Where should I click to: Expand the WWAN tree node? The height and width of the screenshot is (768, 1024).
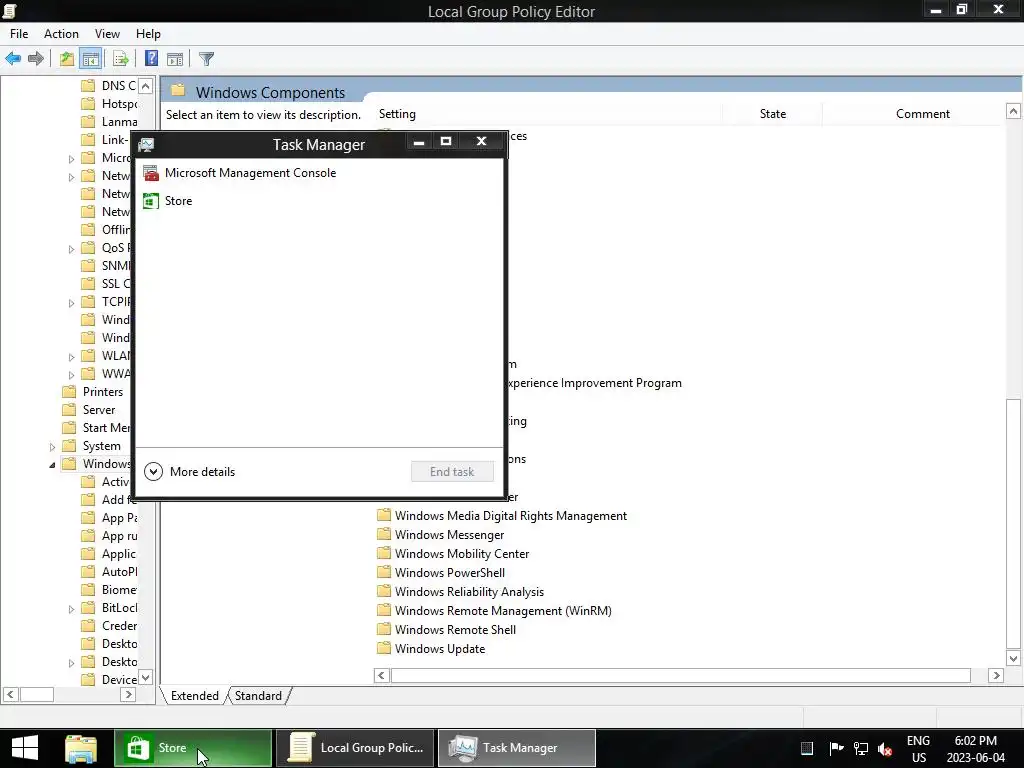(71, 375)
